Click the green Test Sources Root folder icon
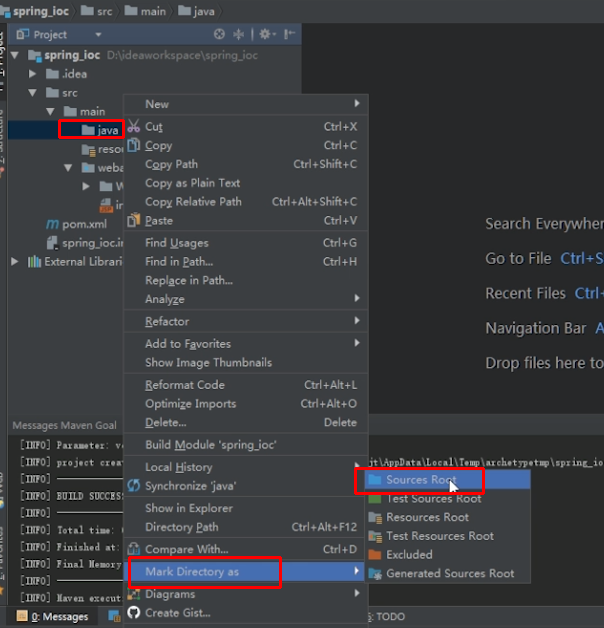 click(375, 498)
